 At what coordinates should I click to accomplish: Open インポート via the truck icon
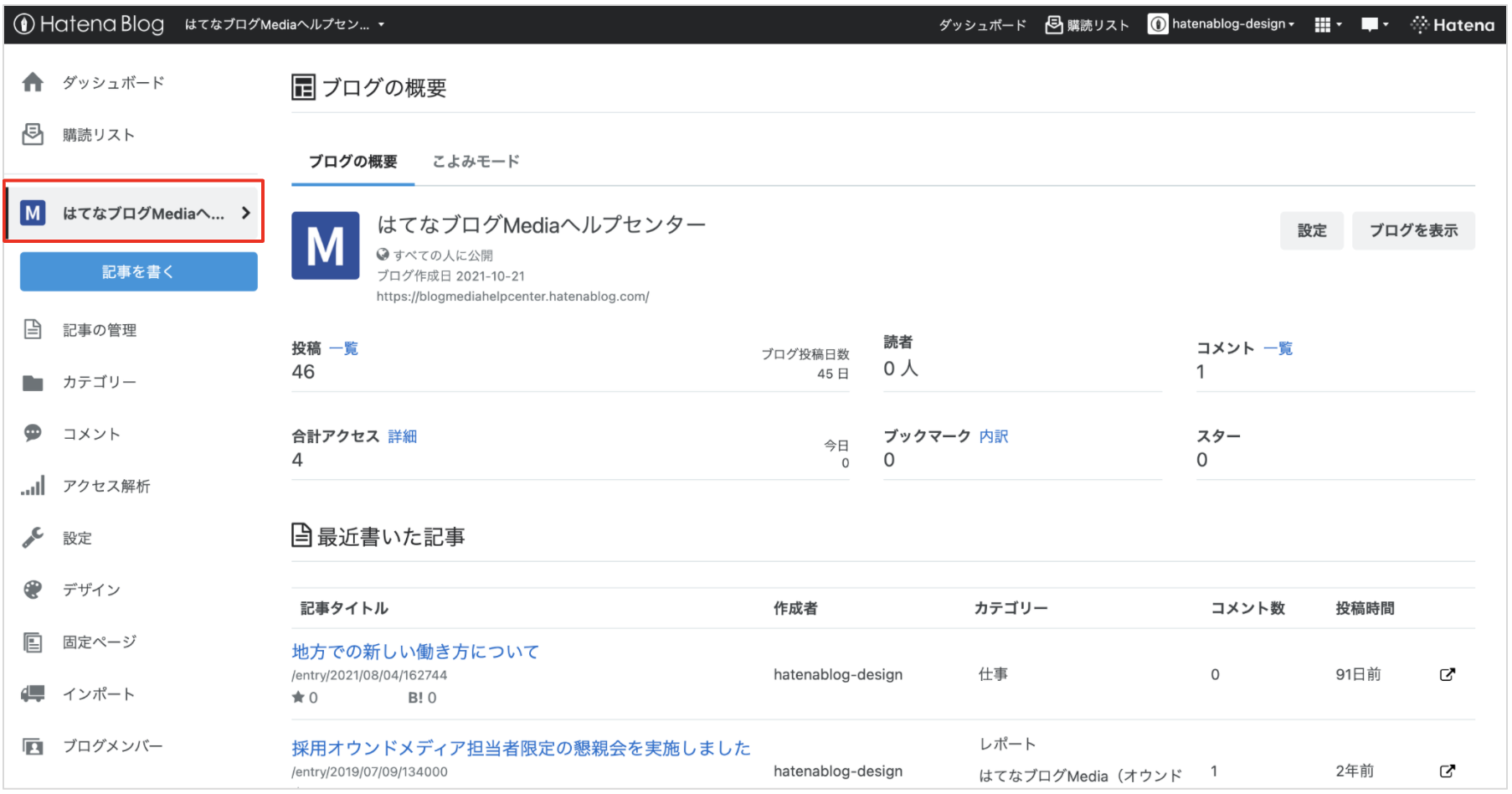pos(33,693)
